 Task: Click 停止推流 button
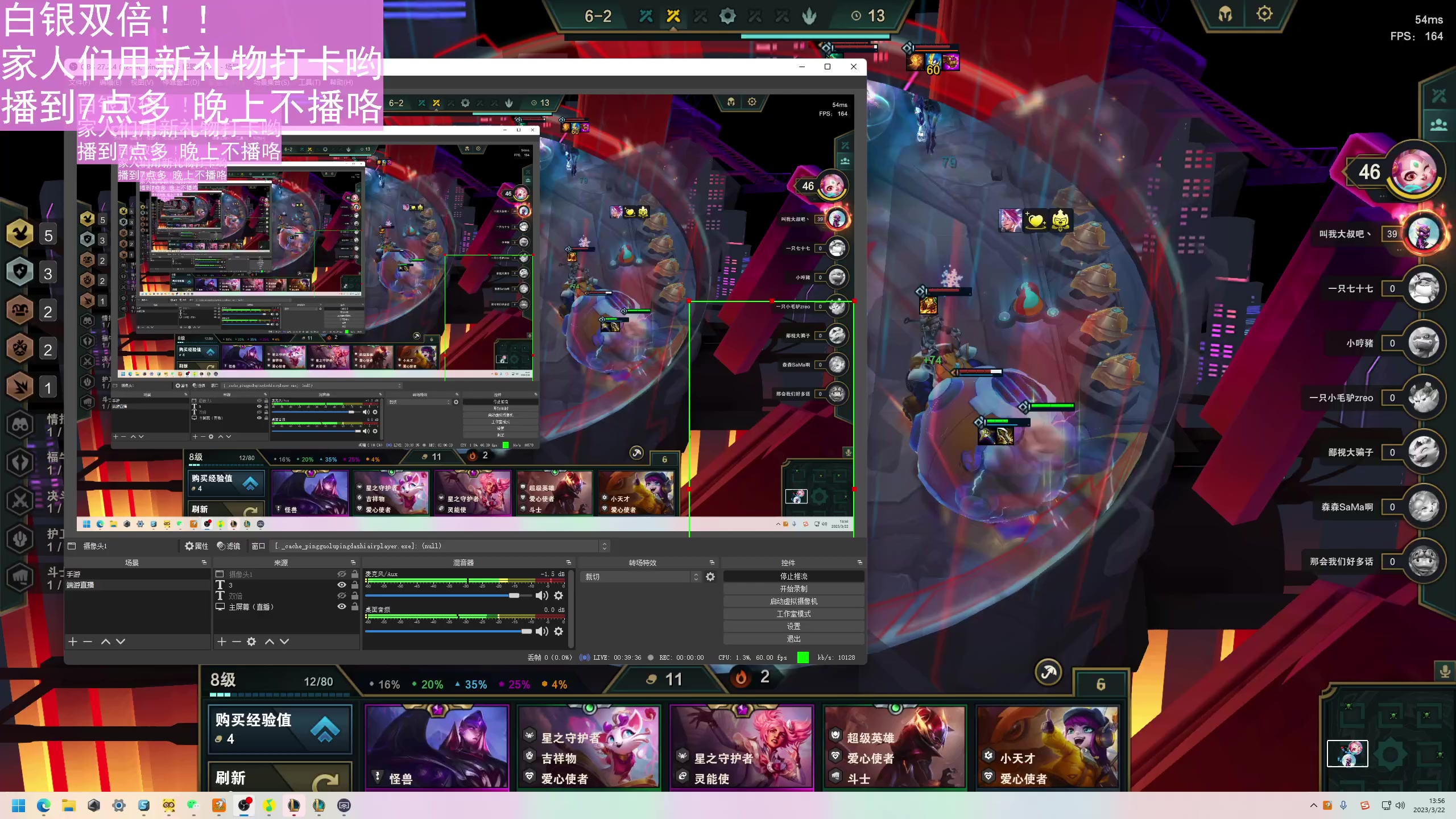click(x=793, y=577)
